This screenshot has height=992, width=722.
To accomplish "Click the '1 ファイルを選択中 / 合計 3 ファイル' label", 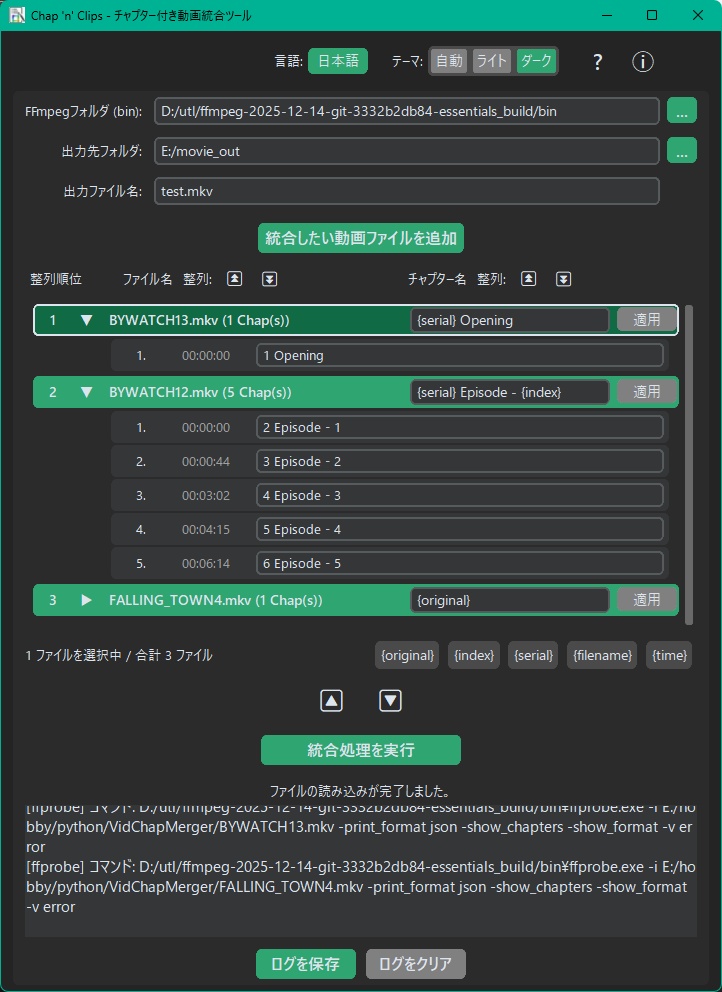I will 119,655.
